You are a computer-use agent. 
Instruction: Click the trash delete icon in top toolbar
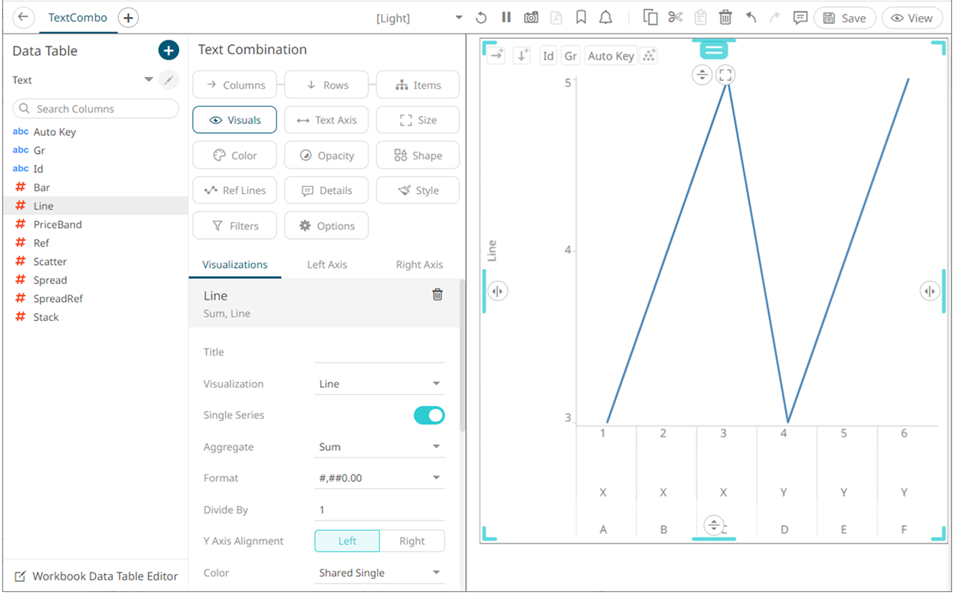725,18
